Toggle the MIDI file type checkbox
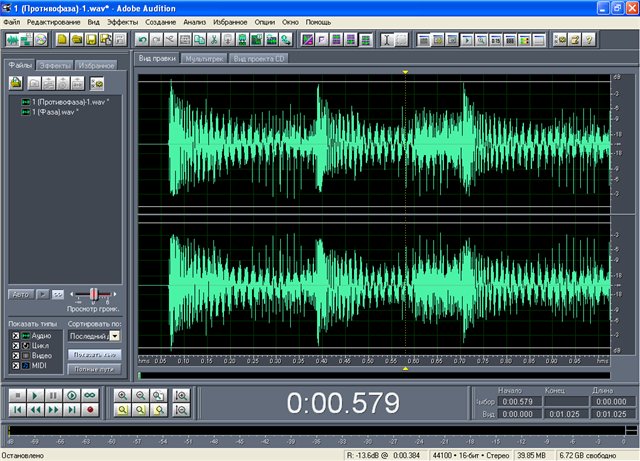 pyautogui.click(x=14, y=365)
